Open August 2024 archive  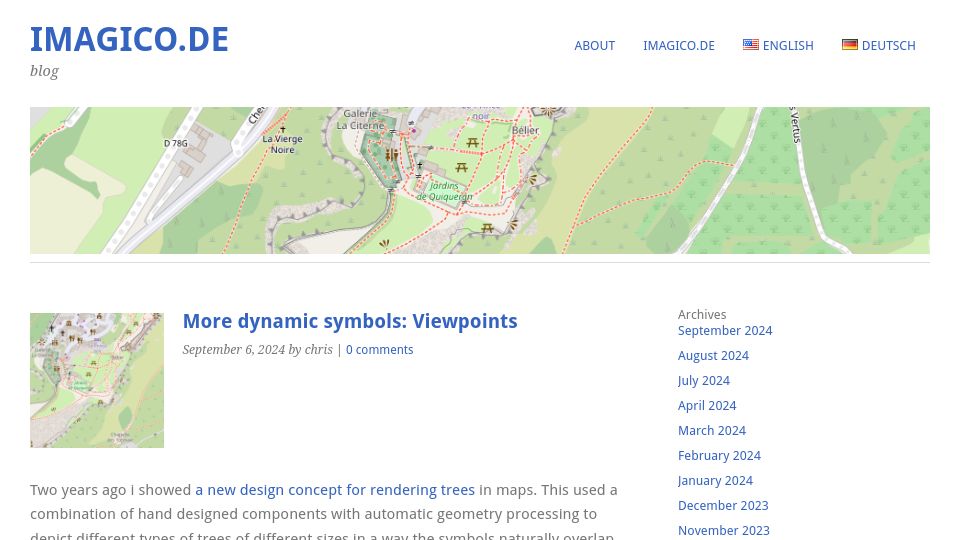coord(713,356)
